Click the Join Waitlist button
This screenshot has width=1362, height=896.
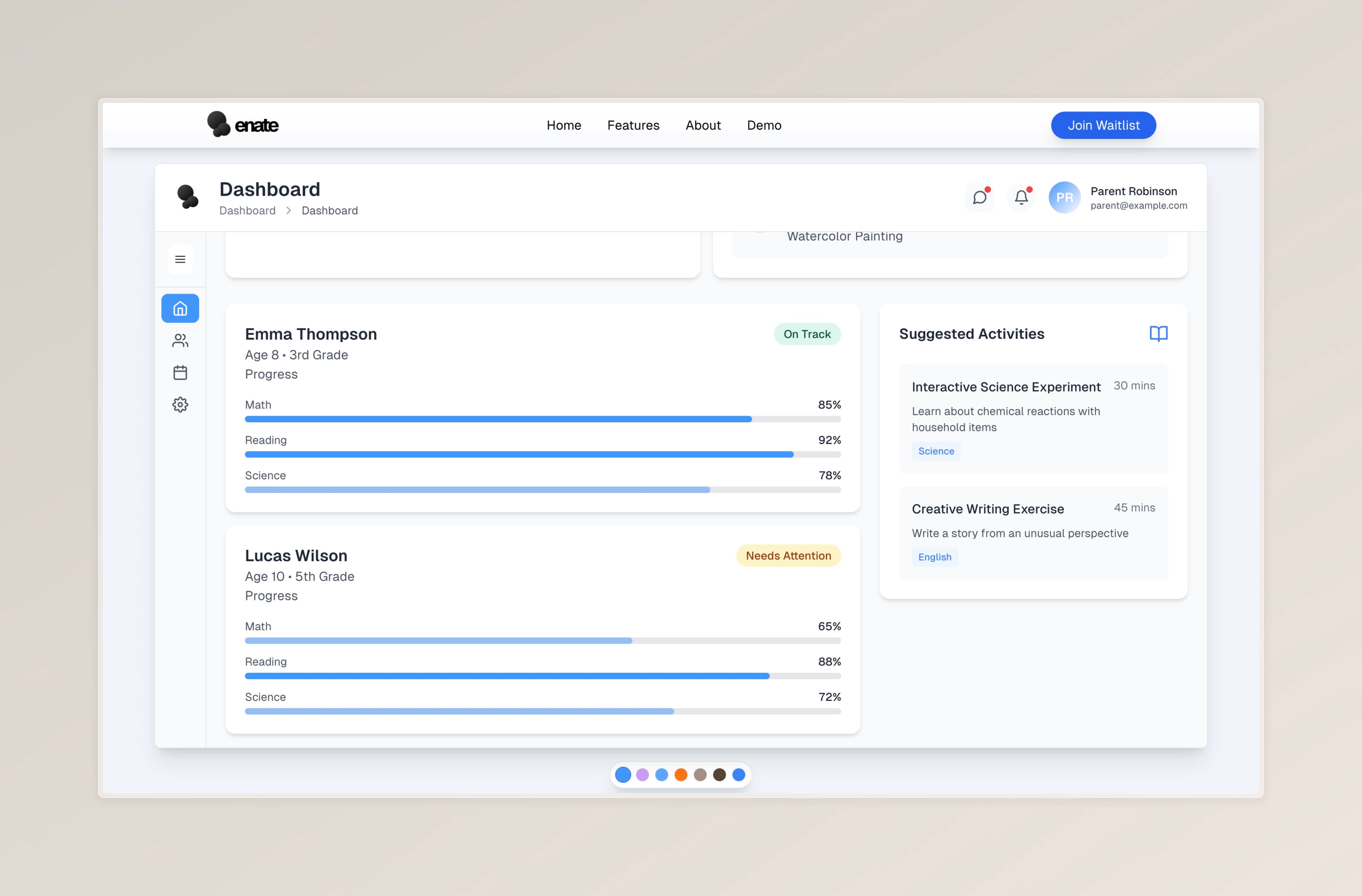click(1103, 125)
